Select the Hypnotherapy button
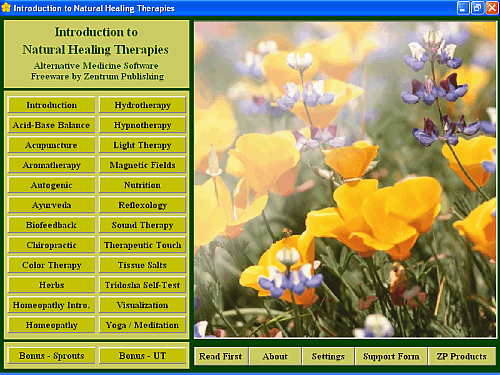Image resolution: width=500 pixels, height=375 pixels. (x=143, y=125)
